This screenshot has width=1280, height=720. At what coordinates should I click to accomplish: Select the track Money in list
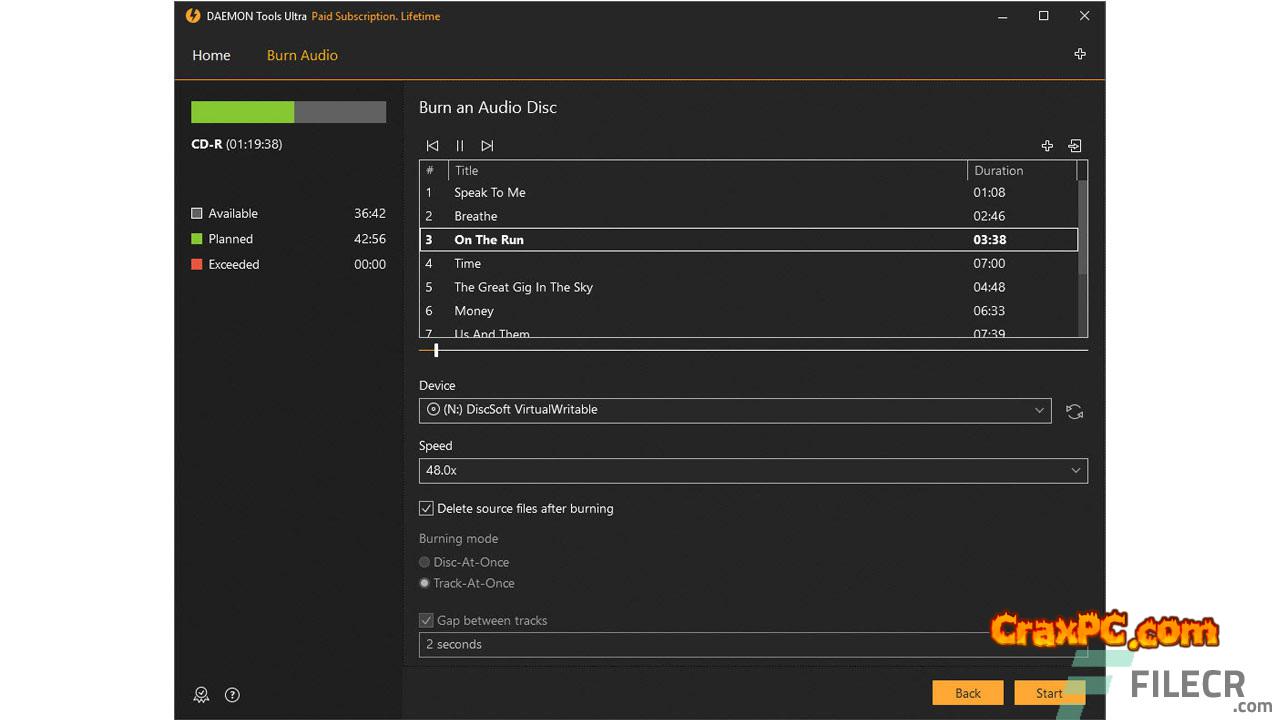[474, 311]
